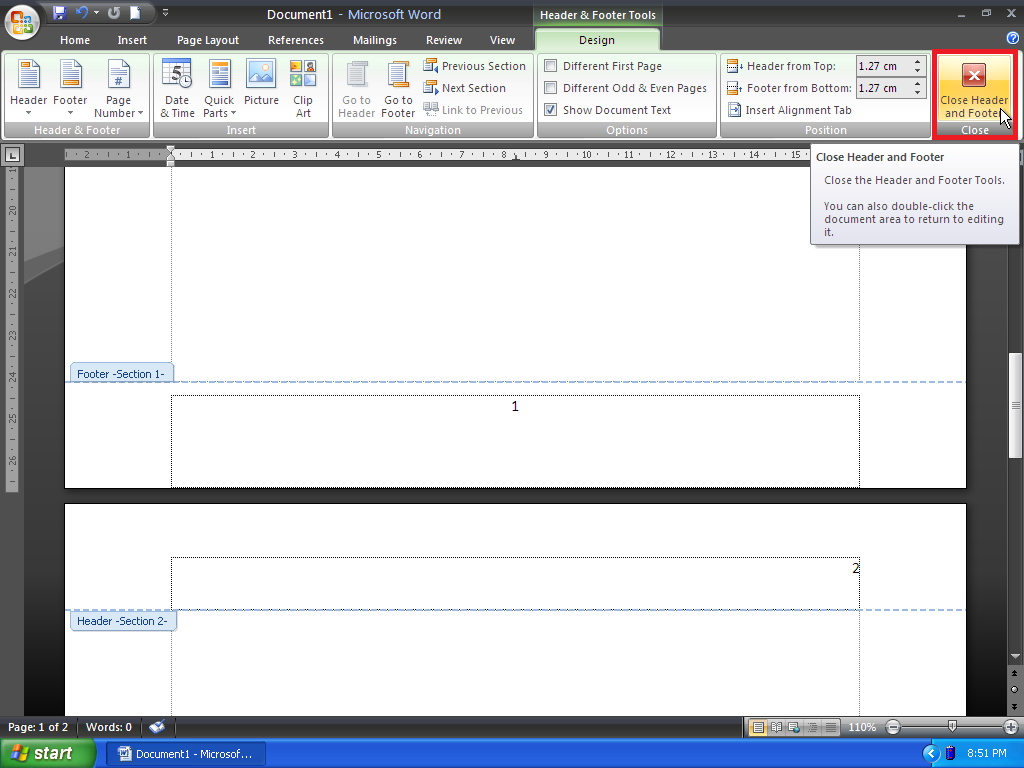Close Header and Footer tools
The image size is (1024, 768).
[974, 89]
